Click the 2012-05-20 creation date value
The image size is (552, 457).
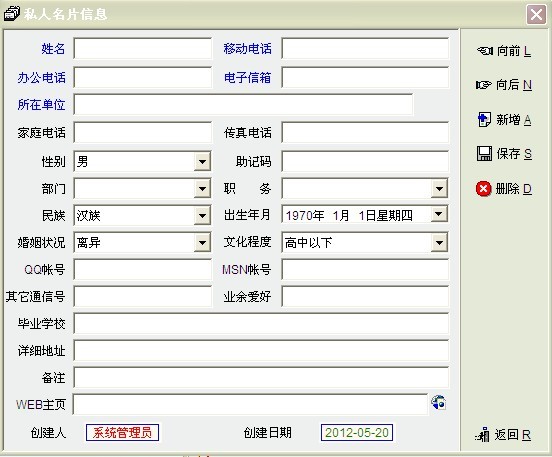point(357,432)
